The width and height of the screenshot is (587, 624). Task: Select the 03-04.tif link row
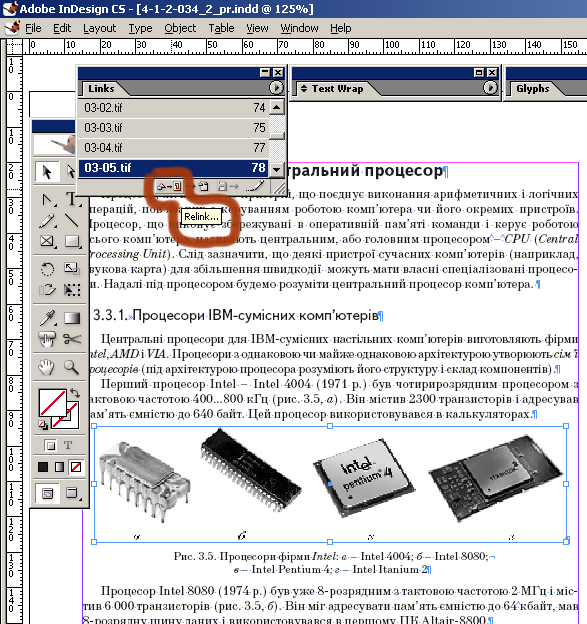pos(173,148)
